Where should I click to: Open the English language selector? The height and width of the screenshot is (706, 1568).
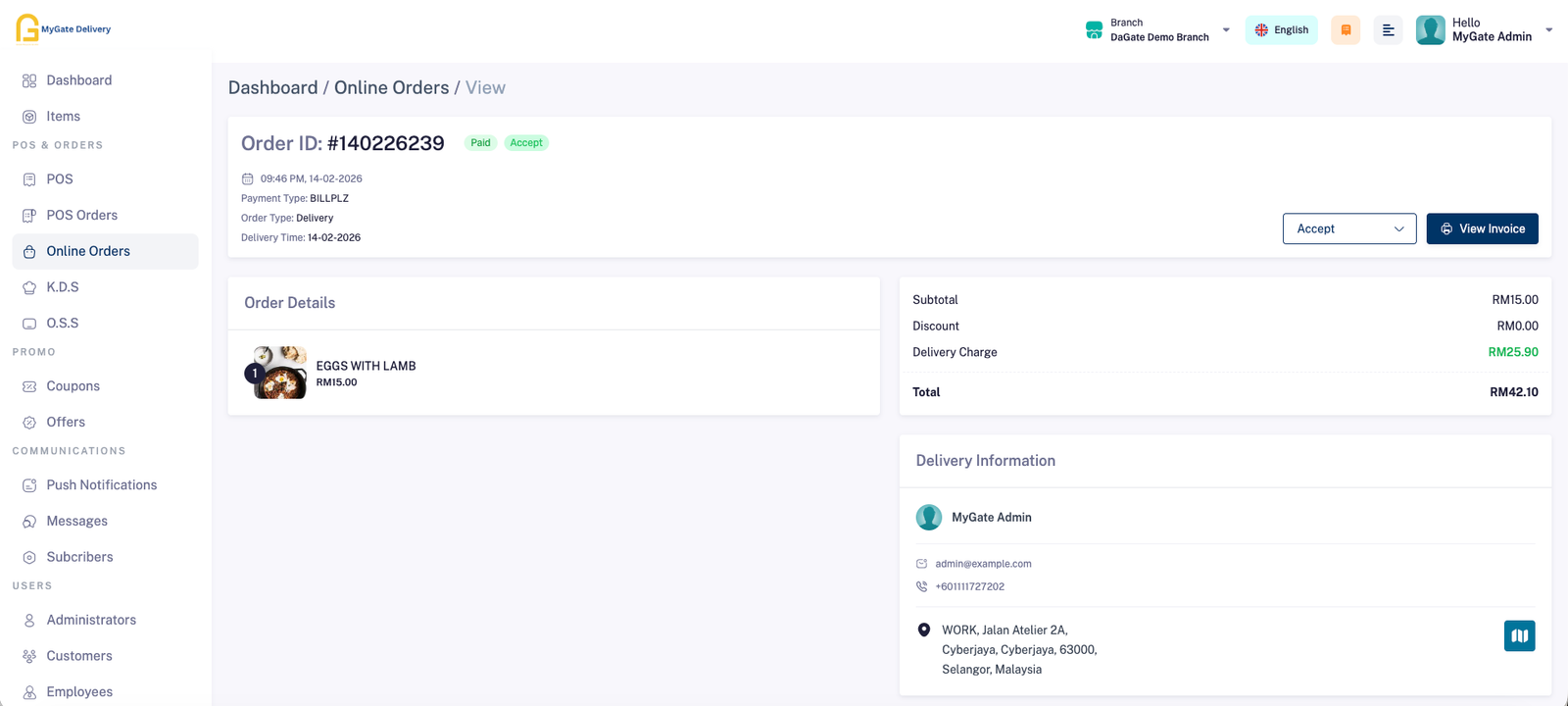point(1281,30)
